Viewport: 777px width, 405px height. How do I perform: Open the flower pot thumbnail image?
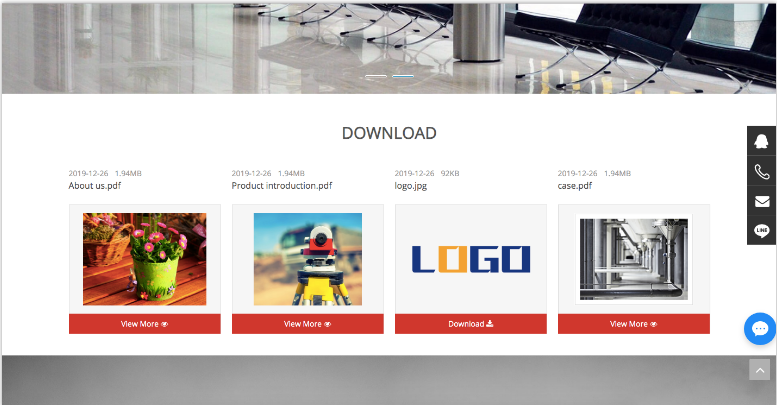click(x=144, y=259)
